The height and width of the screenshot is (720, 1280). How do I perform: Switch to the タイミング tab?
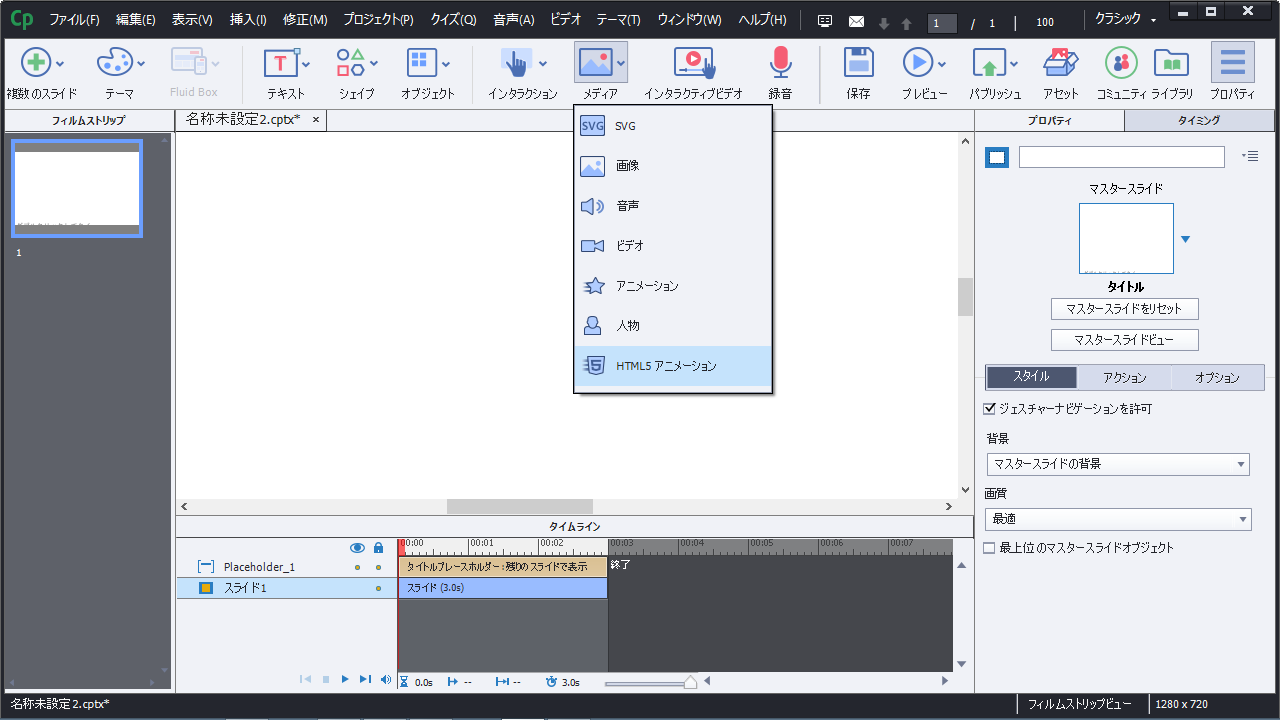coord(1199,120)
